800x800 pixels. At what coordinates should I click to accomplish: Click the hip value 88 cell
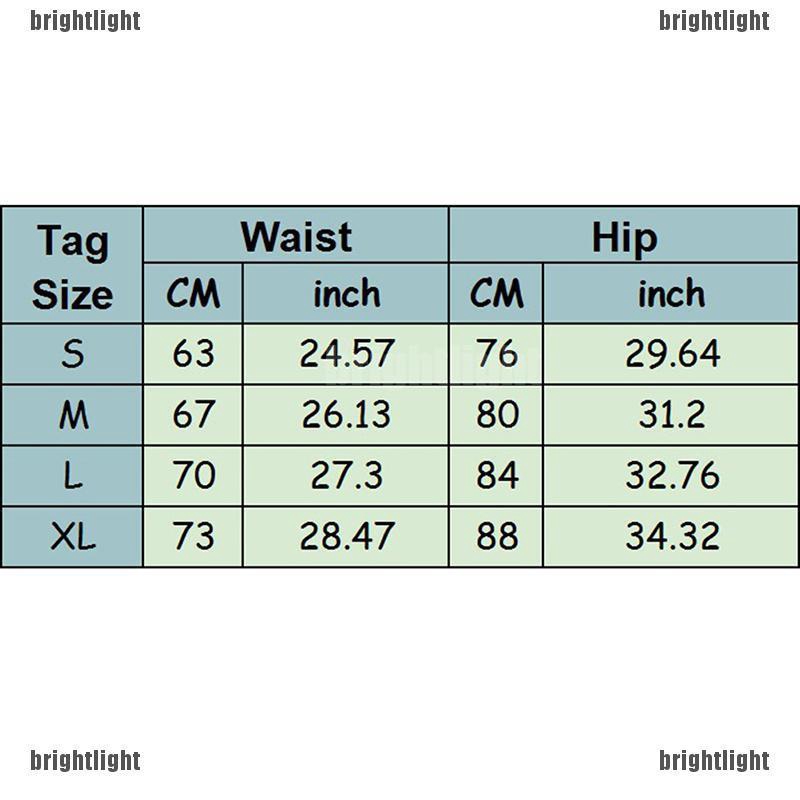coord(497,537)
